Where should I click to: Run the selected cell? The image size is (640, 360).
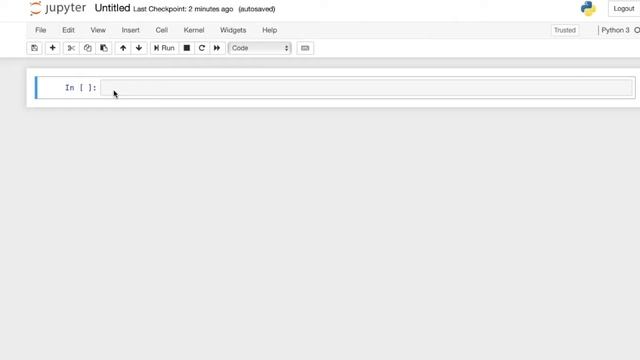click(x=164, y=48)
